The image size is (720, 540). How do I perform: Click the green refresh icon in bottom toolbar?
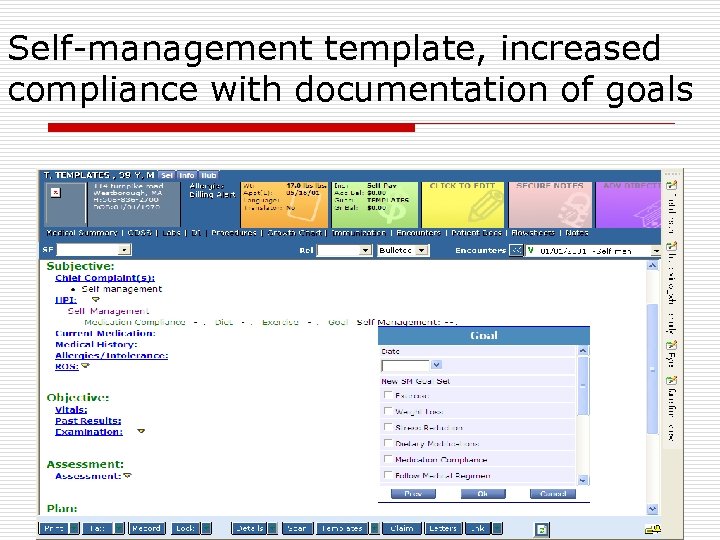tap(542, 529)
